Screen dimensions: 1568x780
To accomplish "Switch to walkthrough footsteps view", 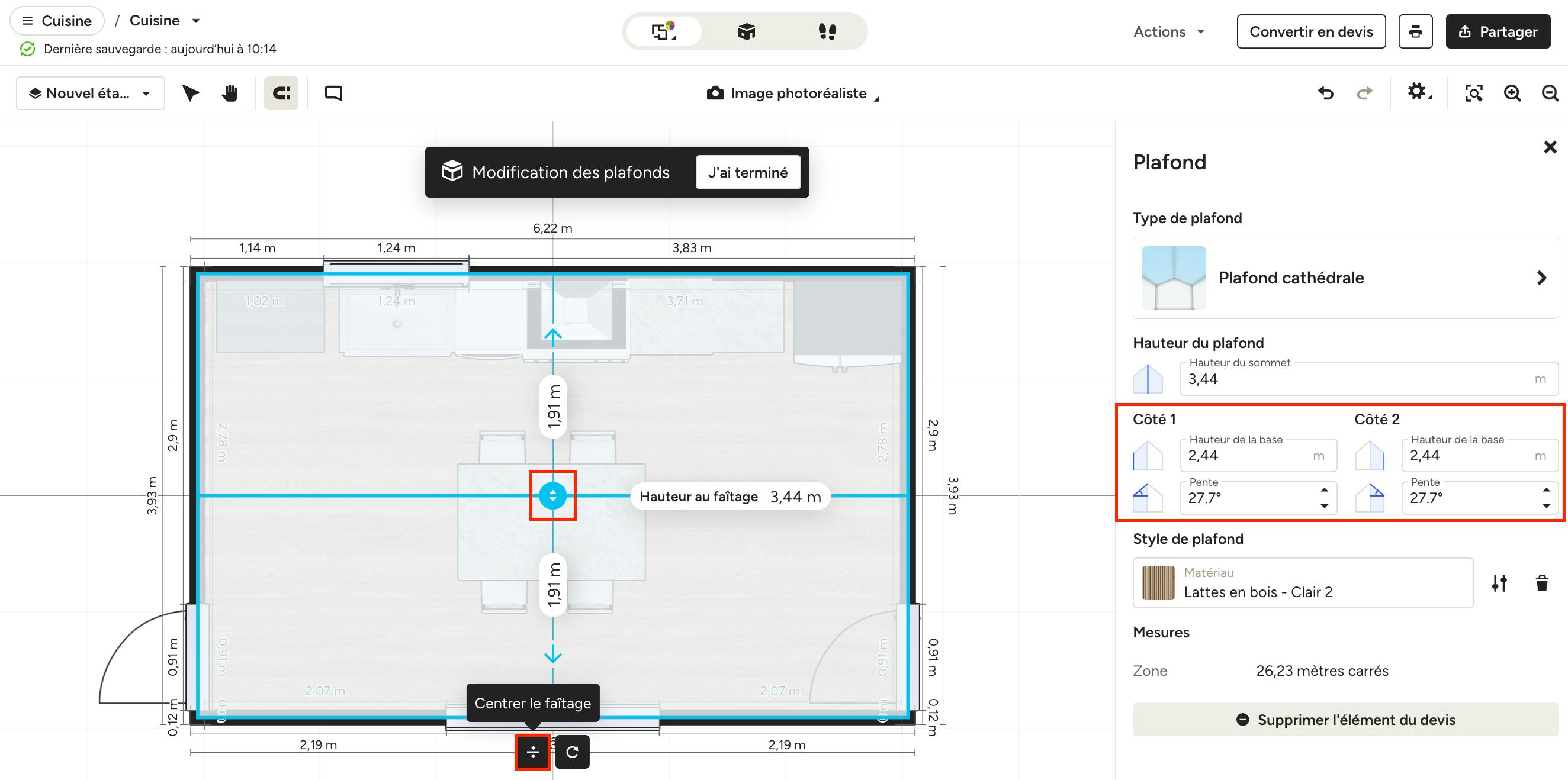I will 827,31.
